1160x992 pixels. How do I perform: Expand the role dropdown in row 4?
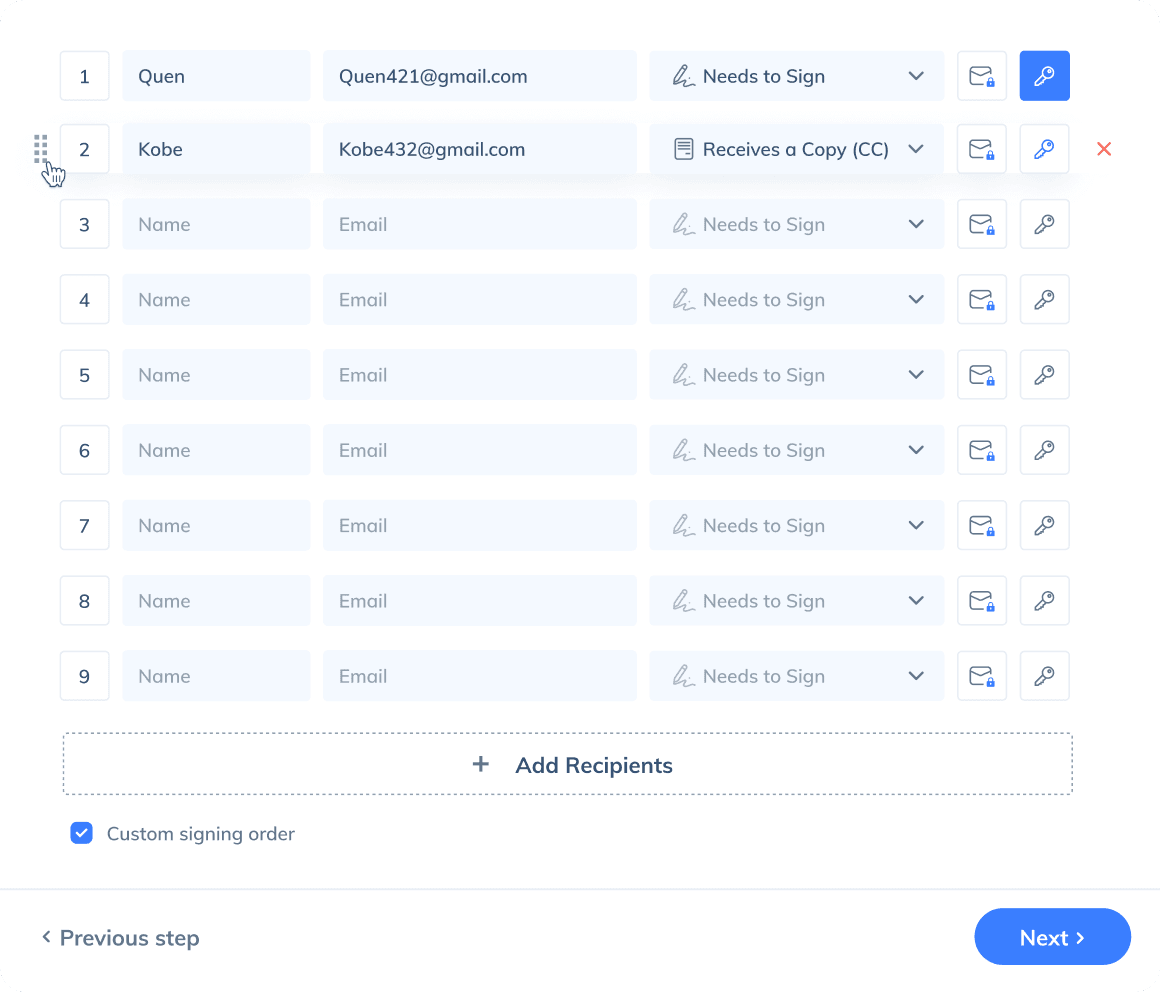tap(796, 300)
